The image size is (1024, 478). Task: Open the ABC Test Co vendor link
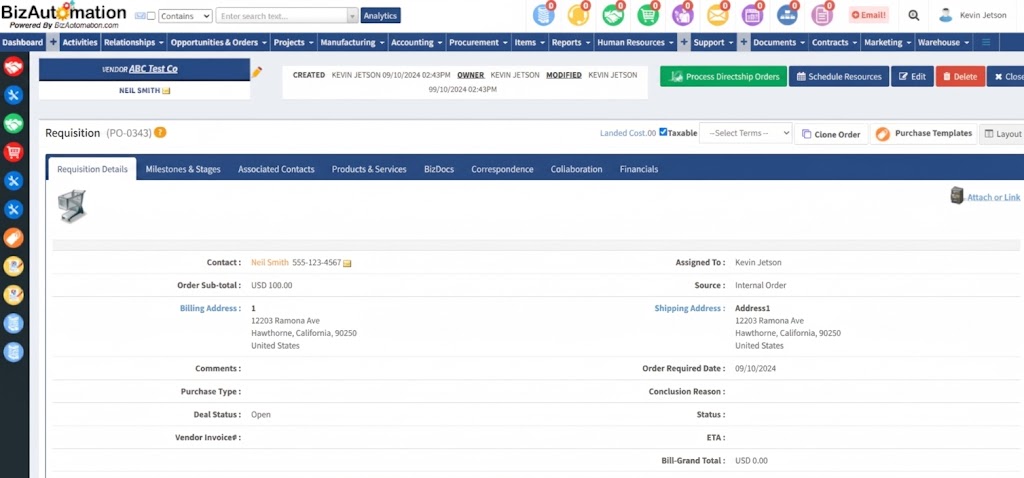click(153, 69)
